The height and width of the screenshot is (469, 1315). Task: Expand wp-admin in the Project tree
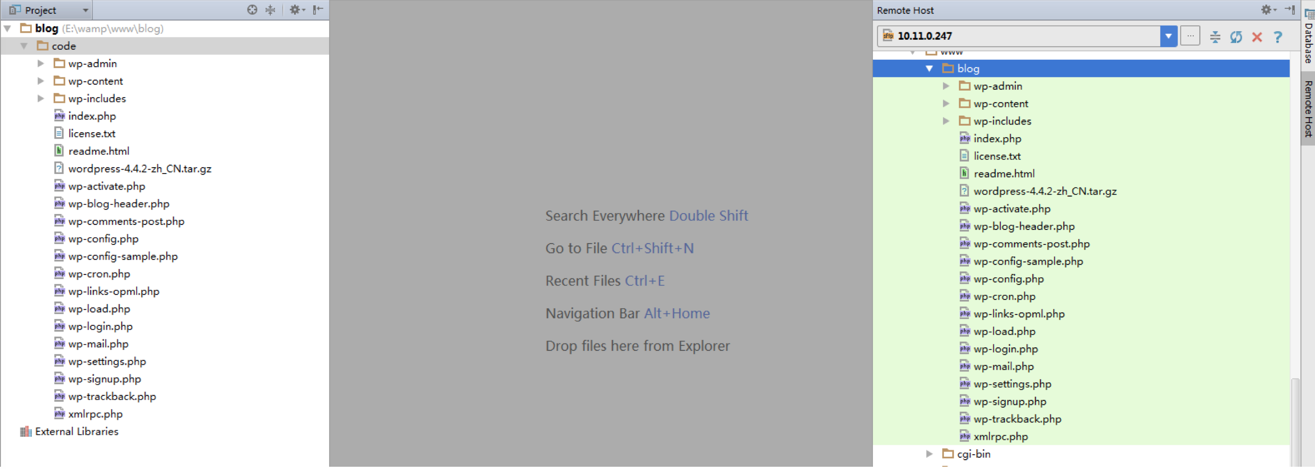(41, 64)
